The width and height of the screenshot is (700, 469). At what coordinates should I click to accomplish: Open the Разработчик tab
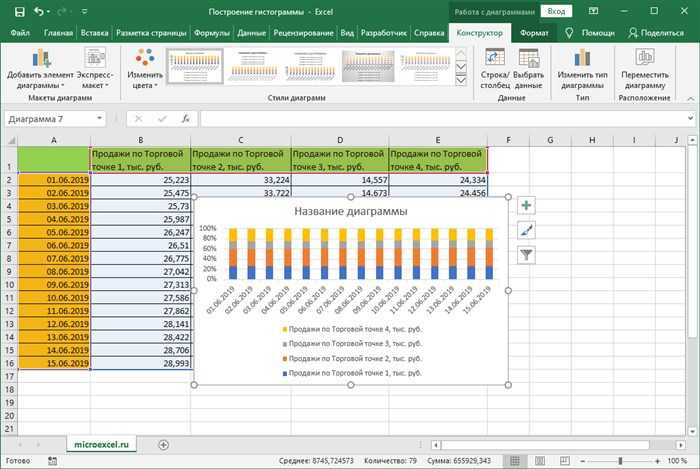click(383, 33)
